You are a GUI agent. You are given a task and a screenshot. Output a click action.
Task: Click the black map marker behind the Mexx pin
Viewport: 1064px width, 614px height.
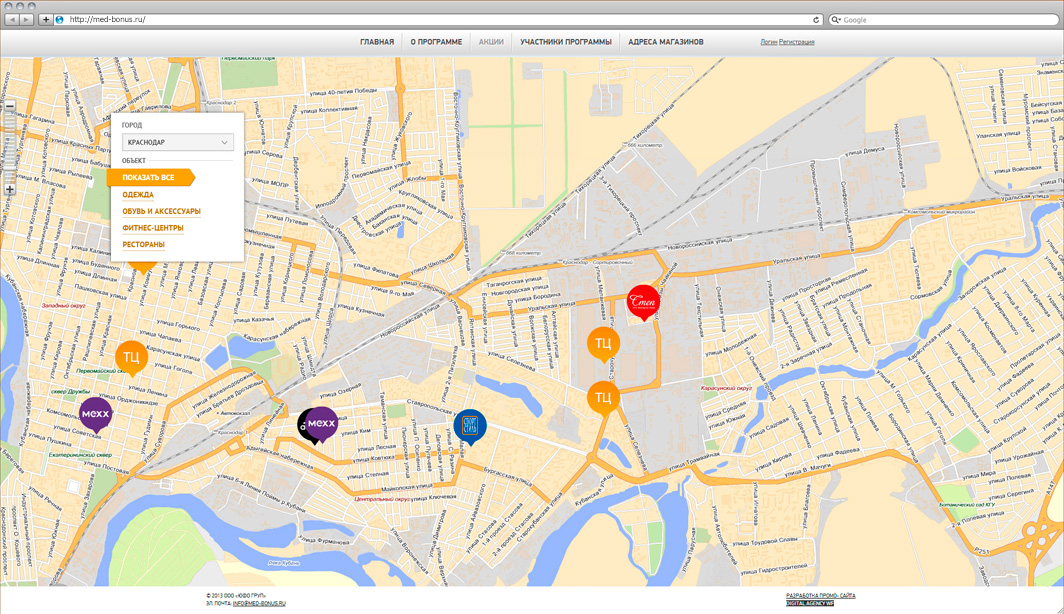coord(302,427)
